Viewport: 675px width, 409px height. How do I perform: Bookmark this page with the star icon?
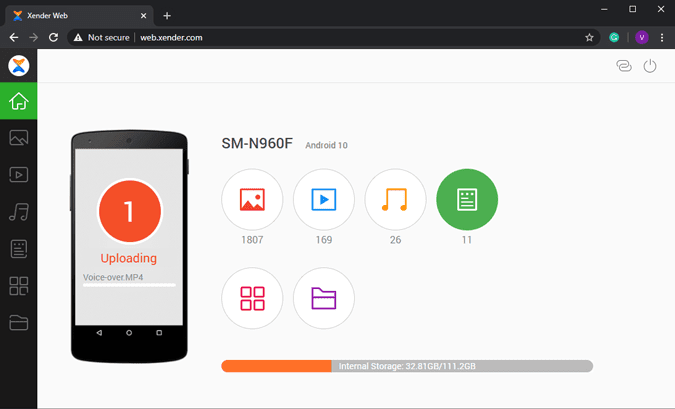[x=589, y=37]
